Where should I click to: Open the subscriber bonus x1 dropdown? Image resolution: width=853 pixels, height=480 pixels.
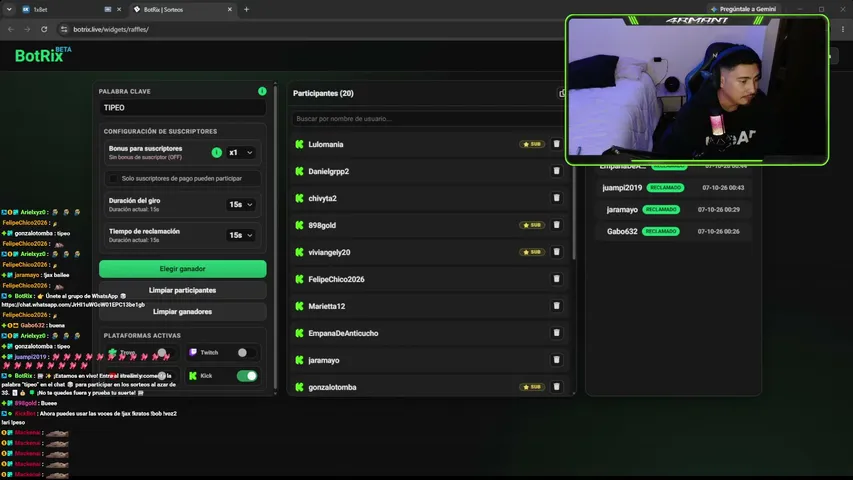coord(240,152)
